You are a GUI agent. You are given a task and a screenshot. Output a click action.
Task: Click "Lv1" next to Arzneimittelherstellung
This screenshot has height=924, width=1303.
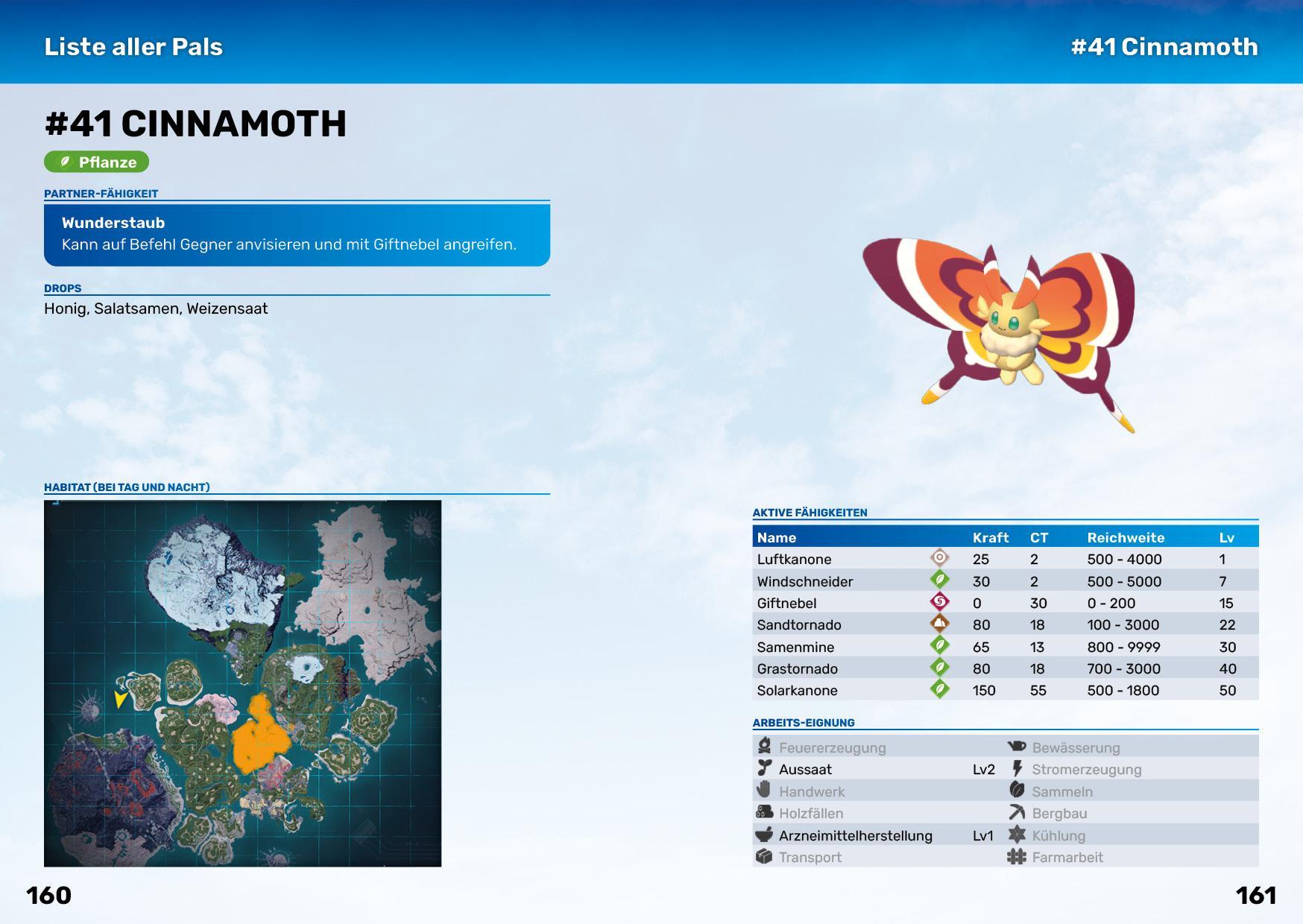click(983, 835)
